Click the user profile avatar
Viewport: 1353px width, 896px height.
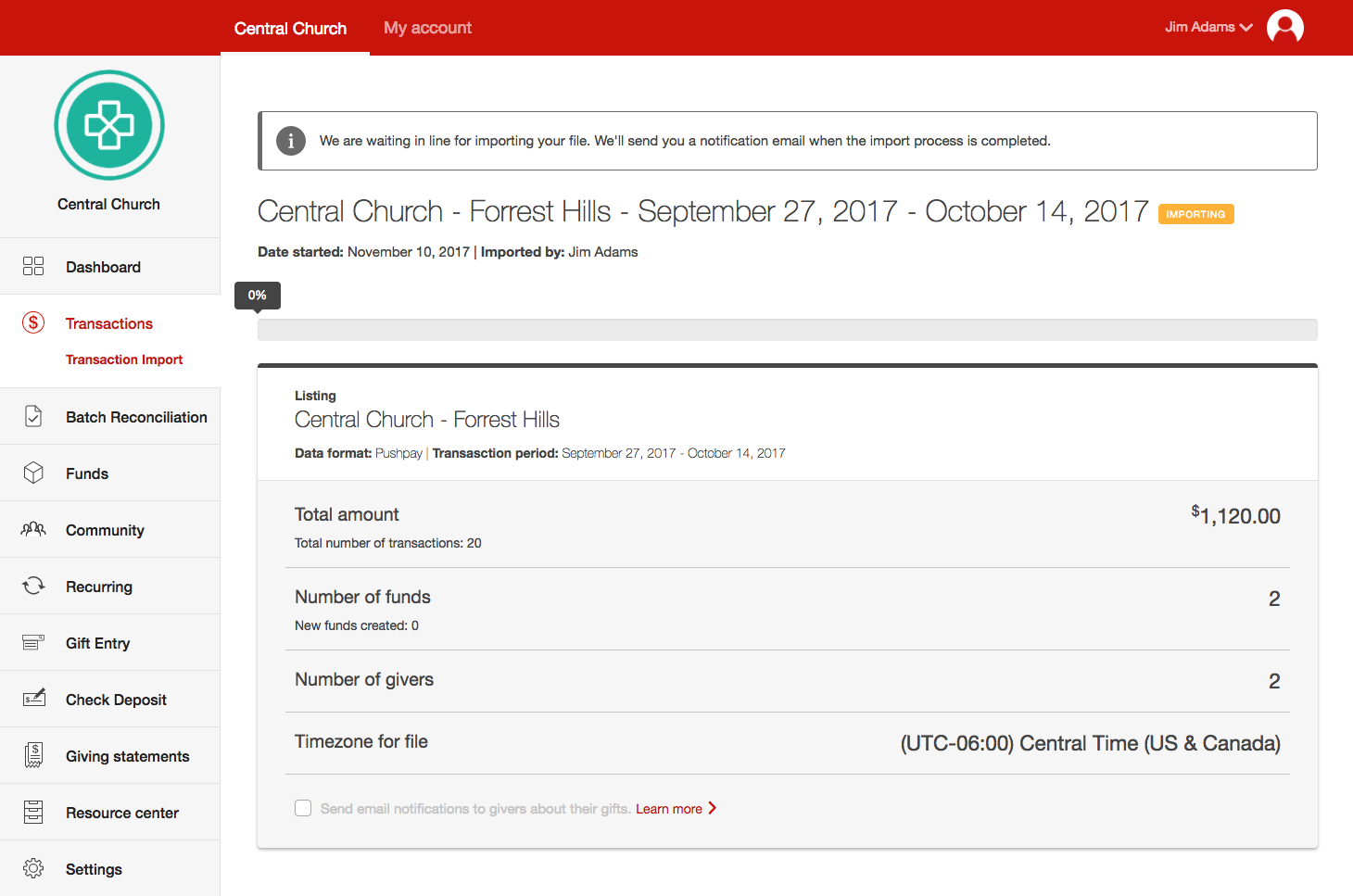(1284, 27)
